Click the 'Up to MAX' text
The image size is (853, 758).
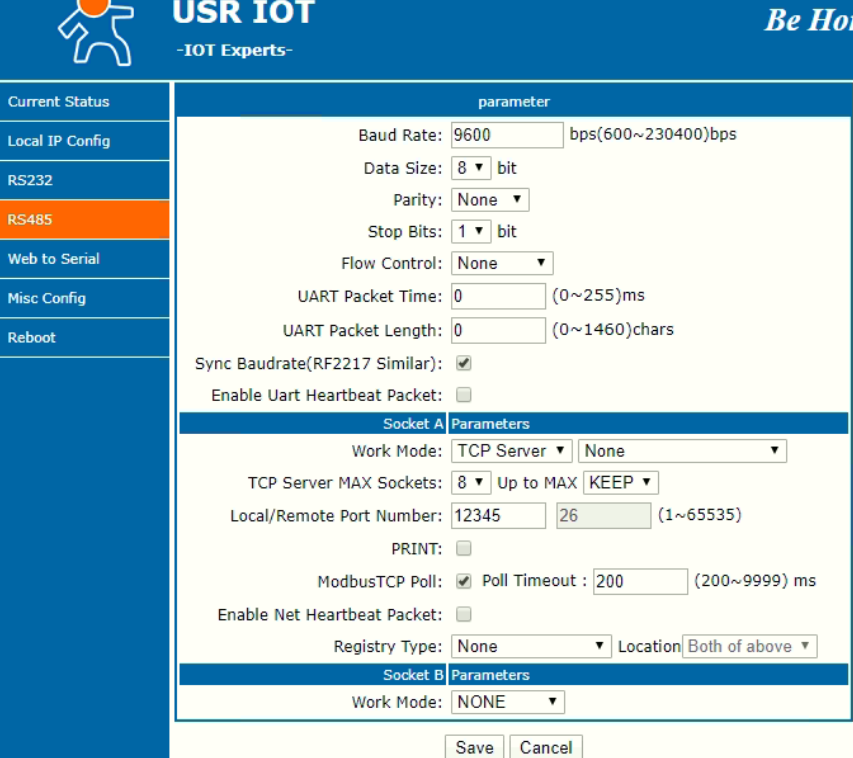[537, 483]
